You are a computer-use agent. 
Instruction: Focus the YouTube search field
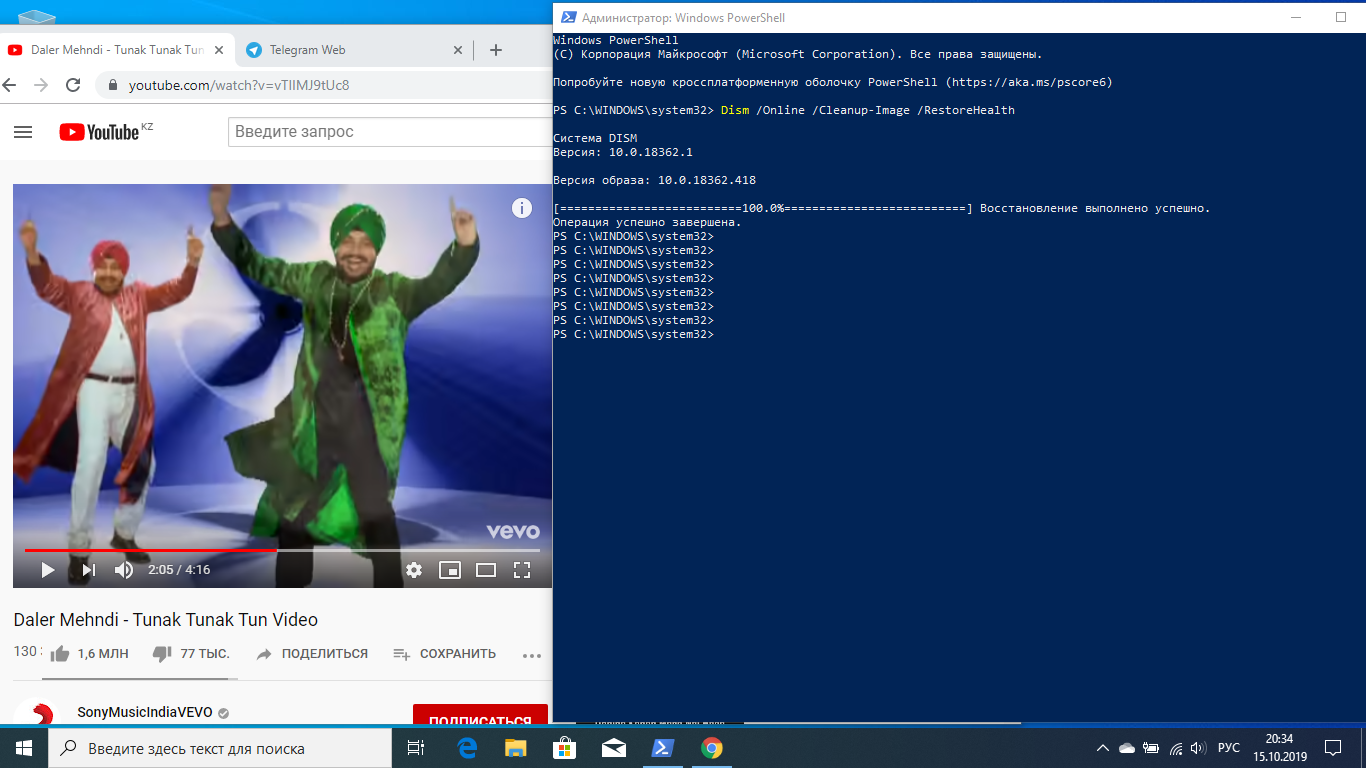click(390, 132)
